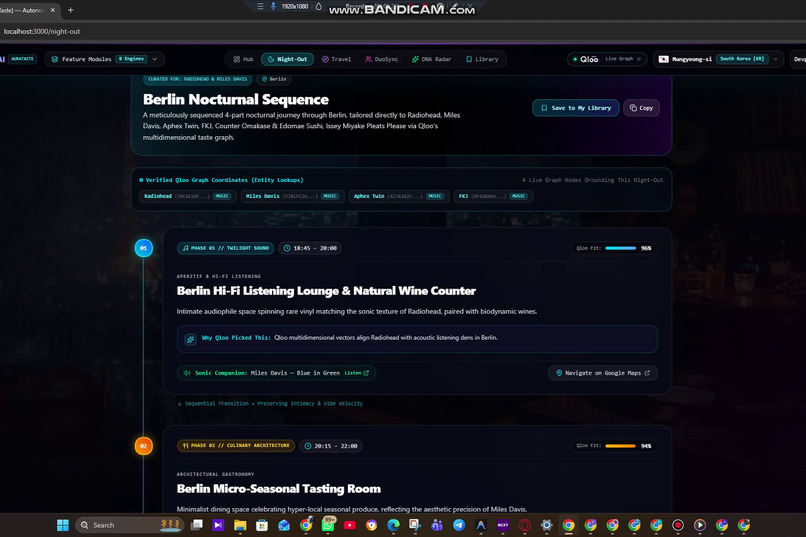Click the Curated For Radiohead & Miles Davis badge
The image size is (806, 537).
197,79
